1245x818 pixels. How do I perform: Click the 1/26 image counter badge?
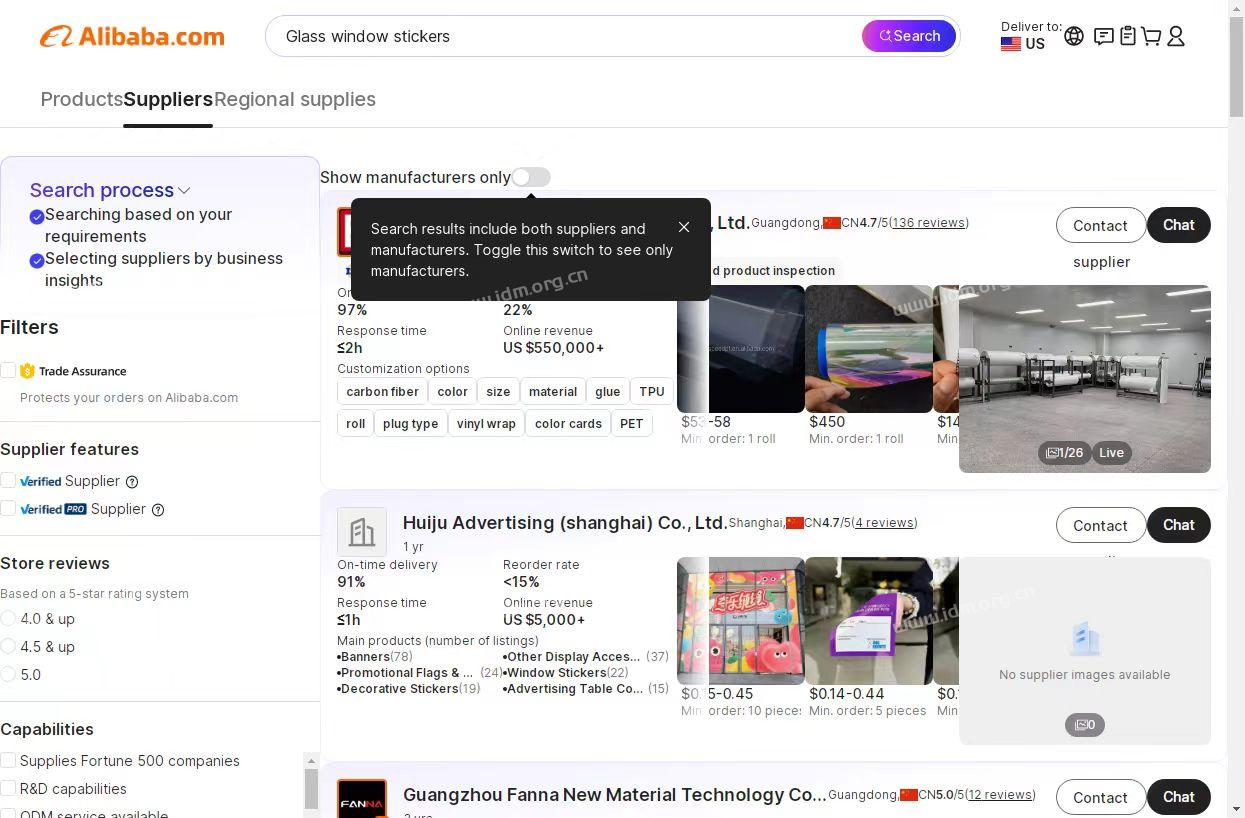[1064, 453]
